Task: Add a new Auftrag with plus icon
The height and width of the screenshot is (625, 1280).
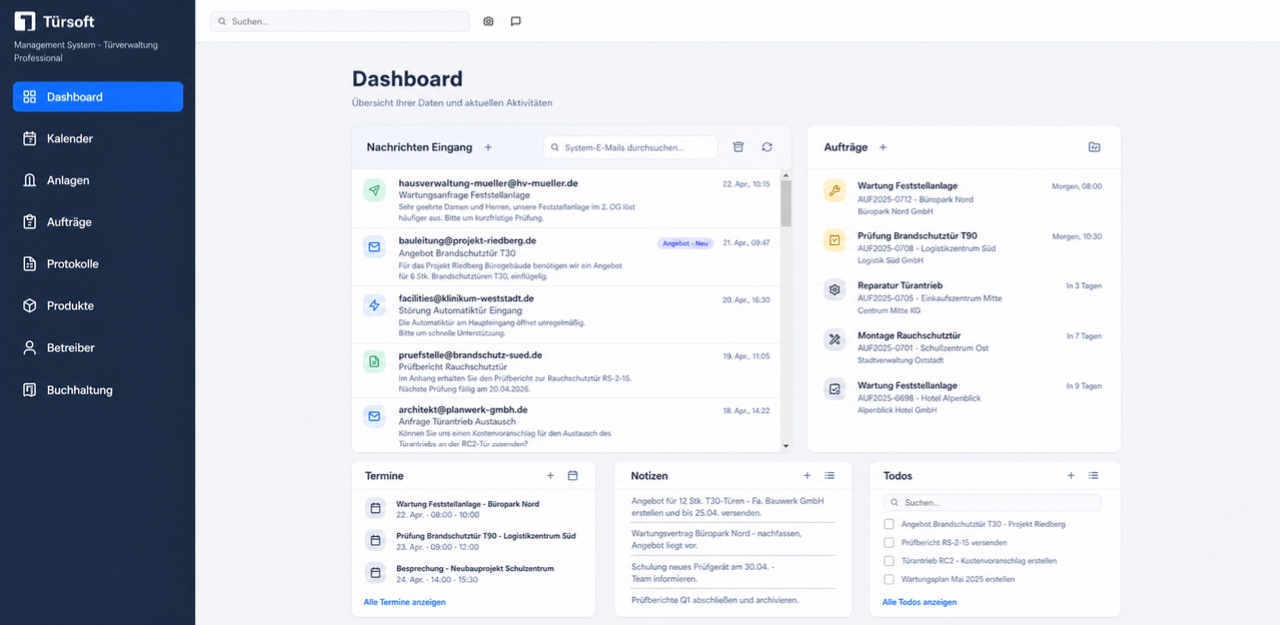Action: point(883,147)
